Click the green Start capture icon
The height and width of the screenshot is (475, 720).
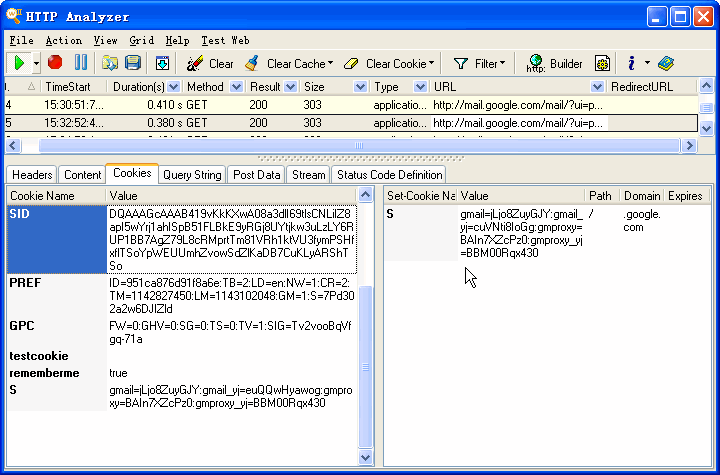(19, 63)
